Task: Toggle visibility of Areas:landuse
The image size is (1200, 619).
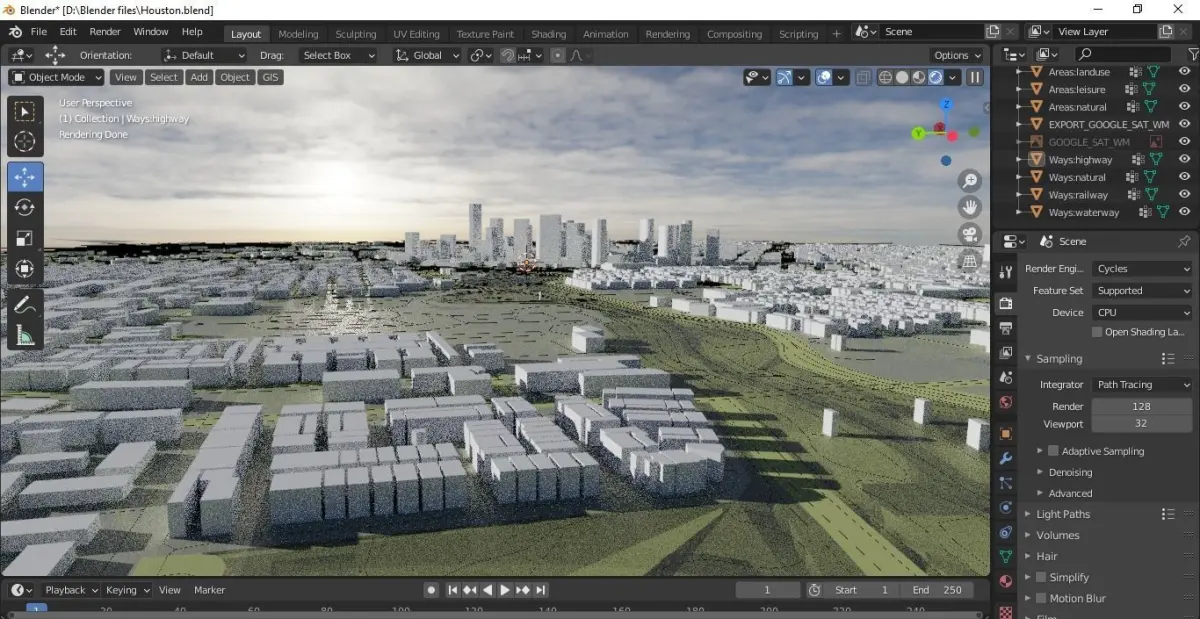Action: pyautogui.click(x=1185, y=72)
